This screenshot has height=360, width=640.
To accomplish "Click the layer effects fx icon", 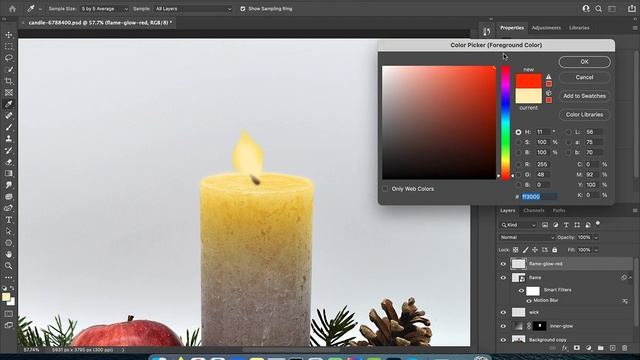I will click(564, 348).
